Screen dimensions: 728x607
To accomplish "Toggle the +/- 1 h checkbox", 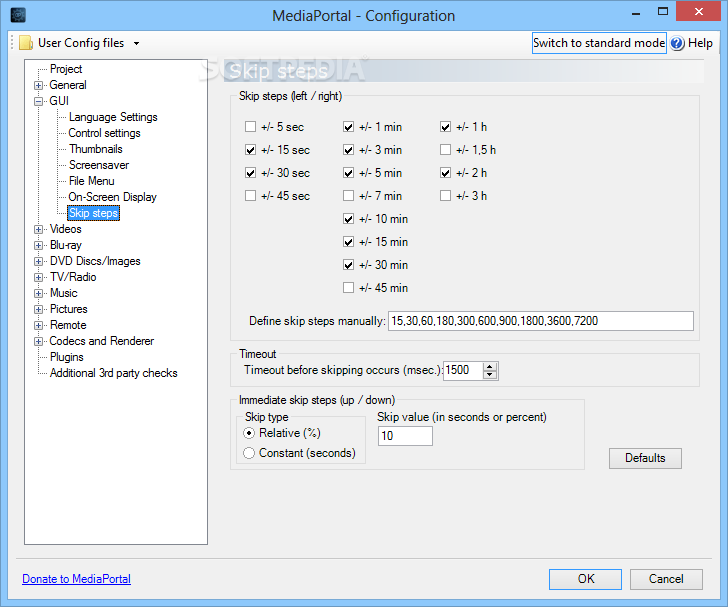I will point(445,126).
